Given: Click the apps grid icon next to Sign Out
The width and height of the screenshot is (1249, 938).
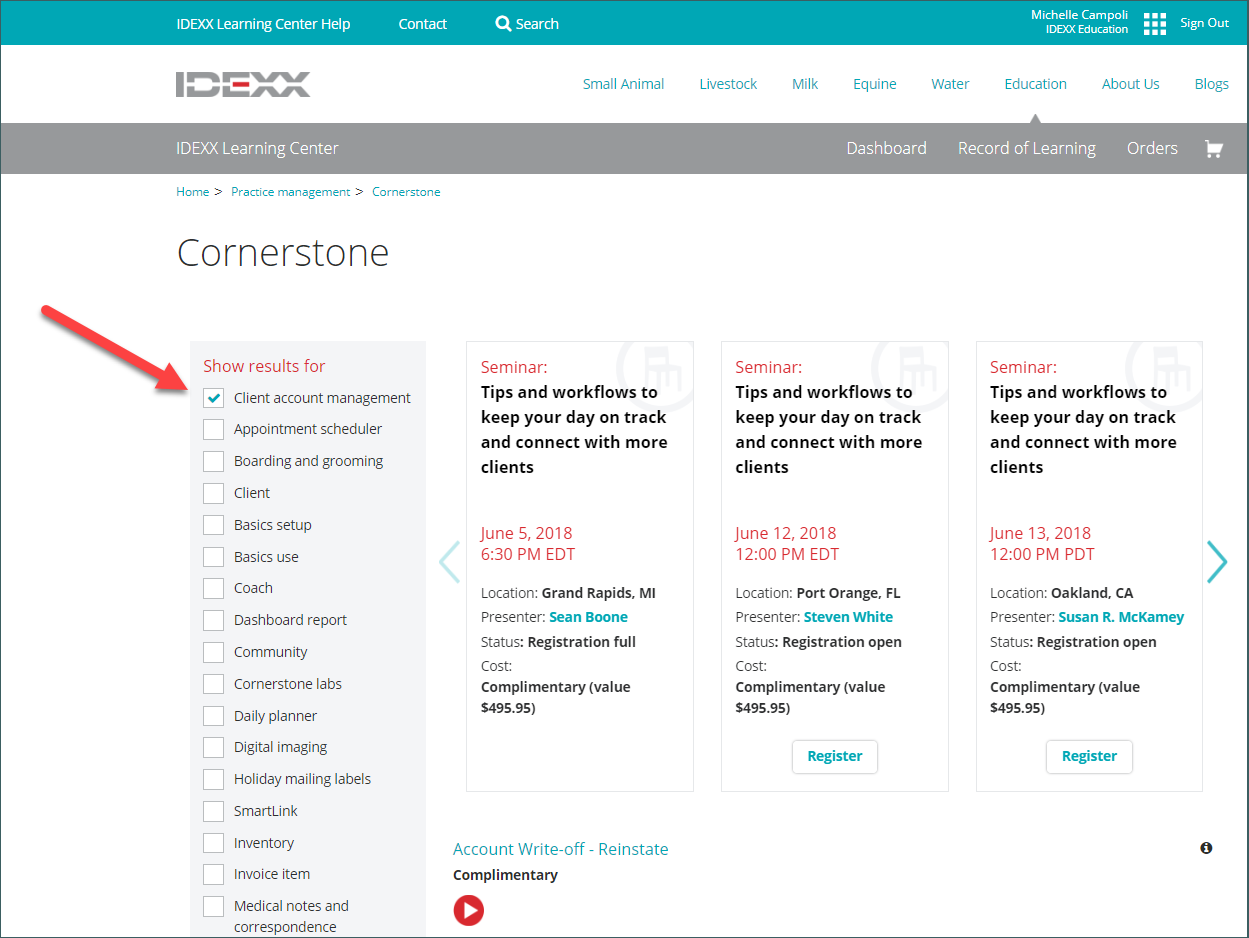Looking at the screenshot, I should tap(1154, 23).
